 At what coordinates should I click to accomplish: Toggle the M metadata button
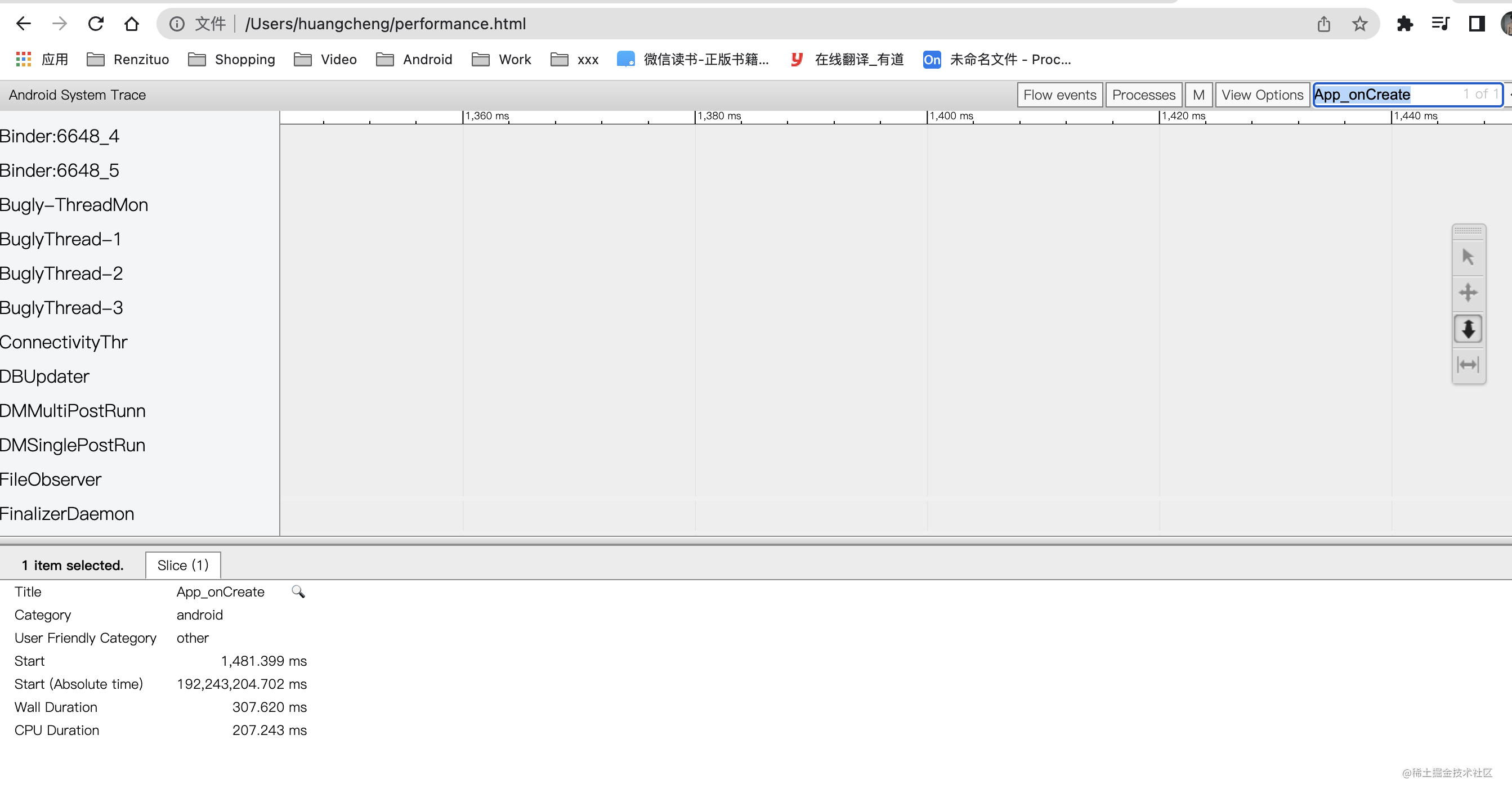coord(1198,95)
